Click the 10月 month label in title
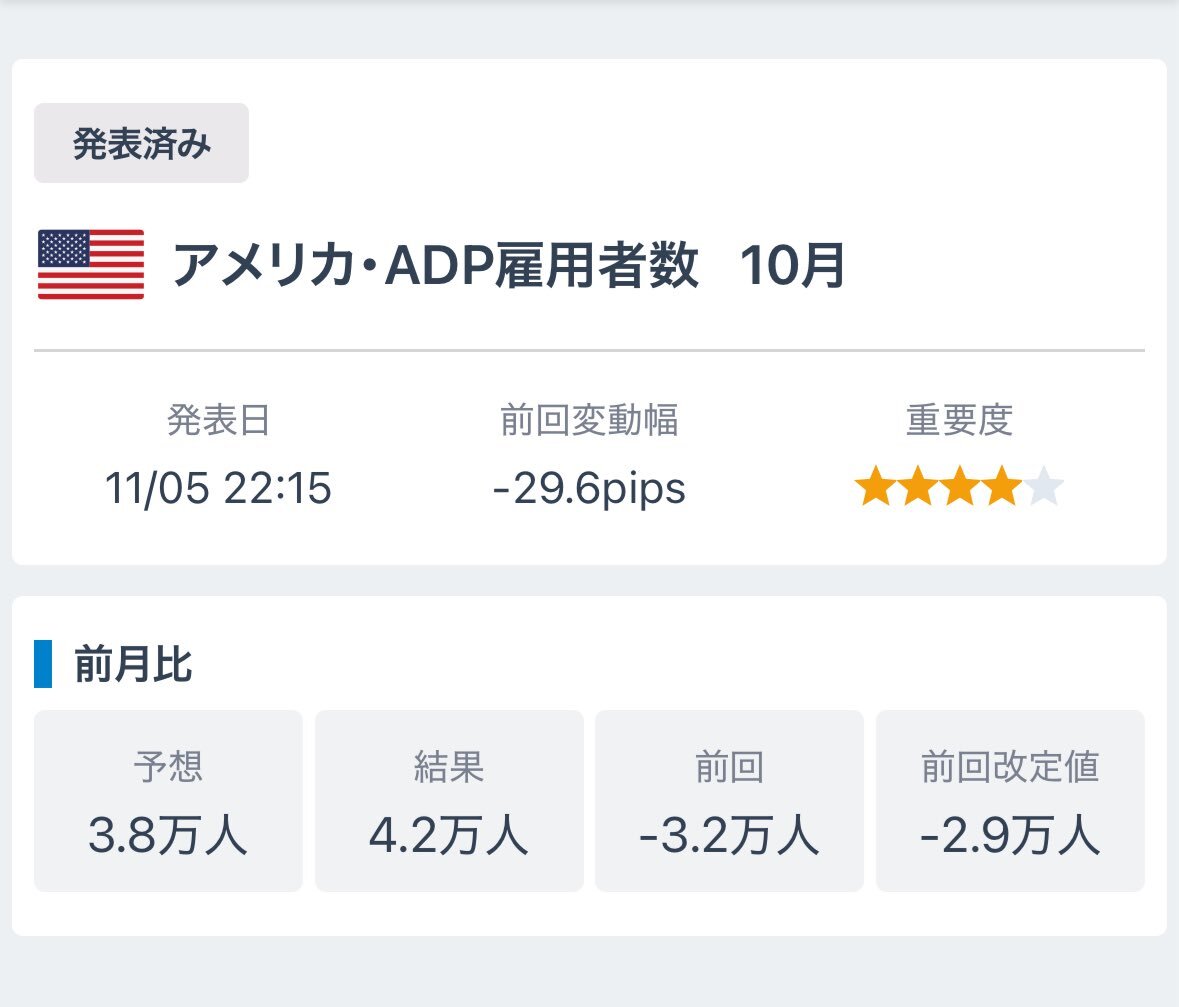1179x1007 pixels. 793,266
